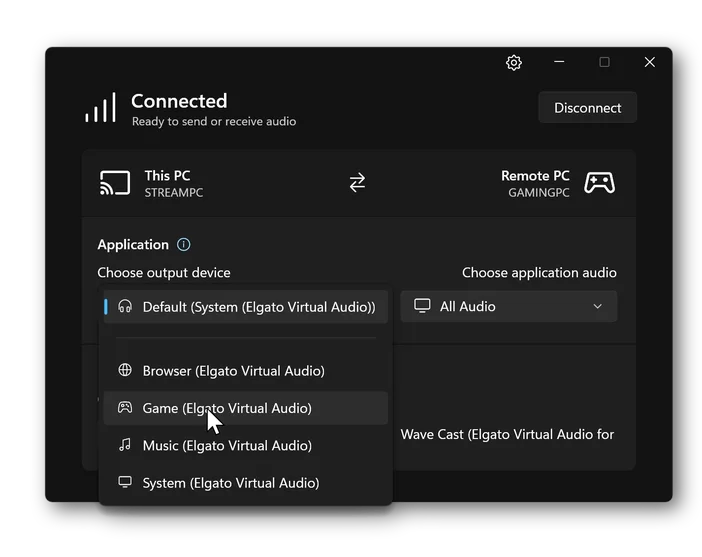This screenshot has height=557, width=702.
Task: Click the headphones icon on Default option
Action: click(125, 306)
